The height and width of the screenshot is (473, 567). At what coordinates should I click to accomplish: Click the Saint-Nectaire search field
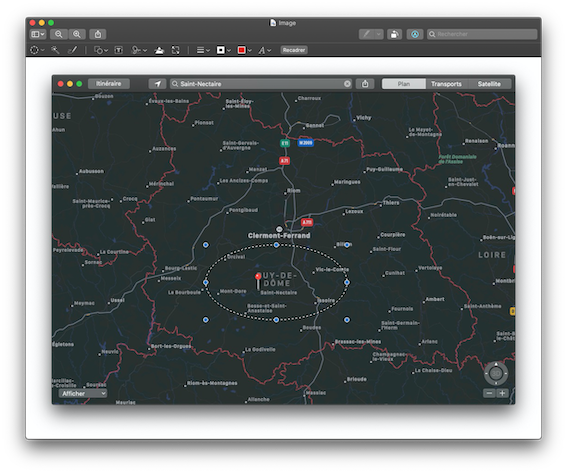[x=261, y=84]
